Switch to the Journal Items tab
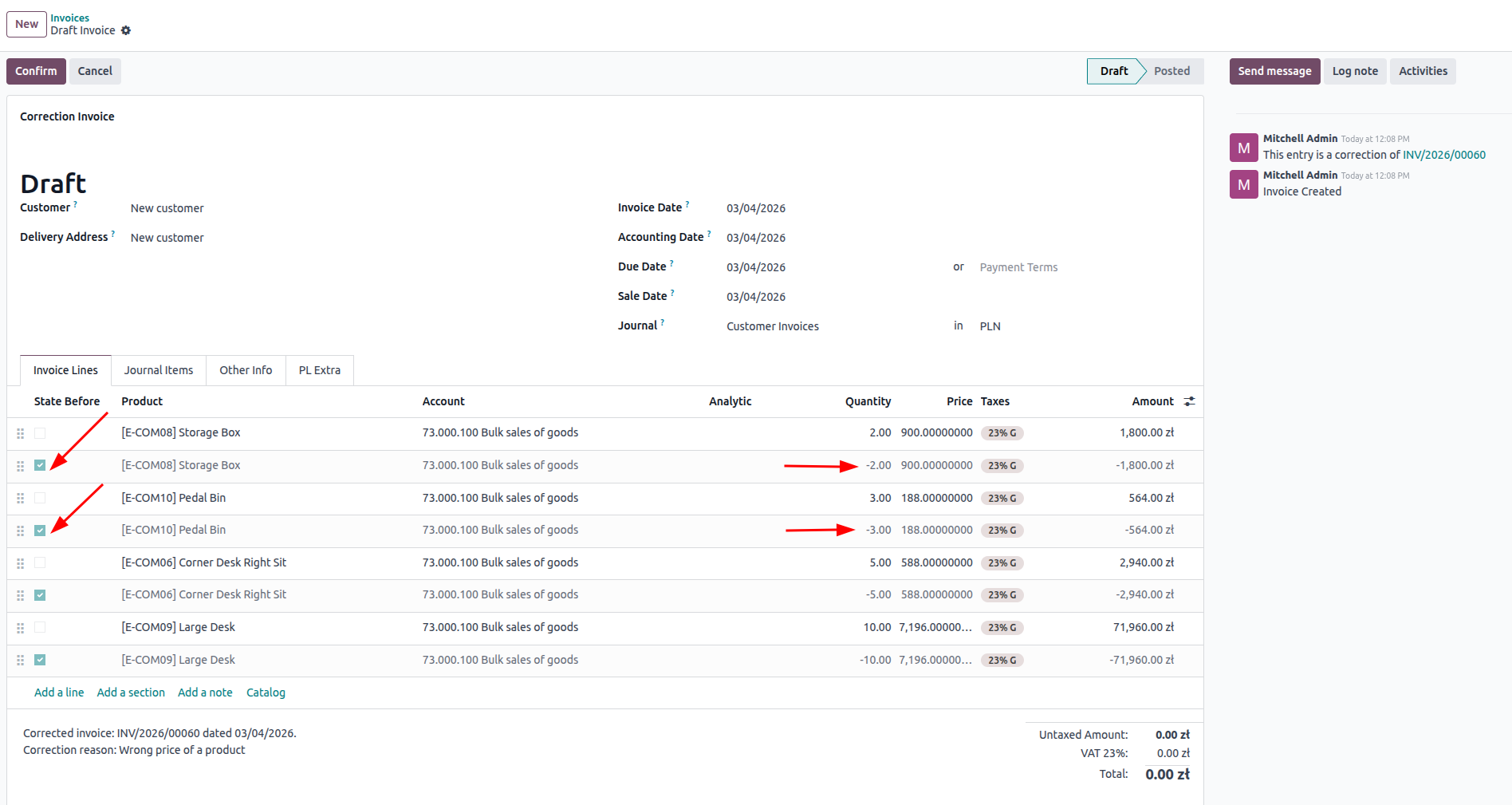 point(159,370)
